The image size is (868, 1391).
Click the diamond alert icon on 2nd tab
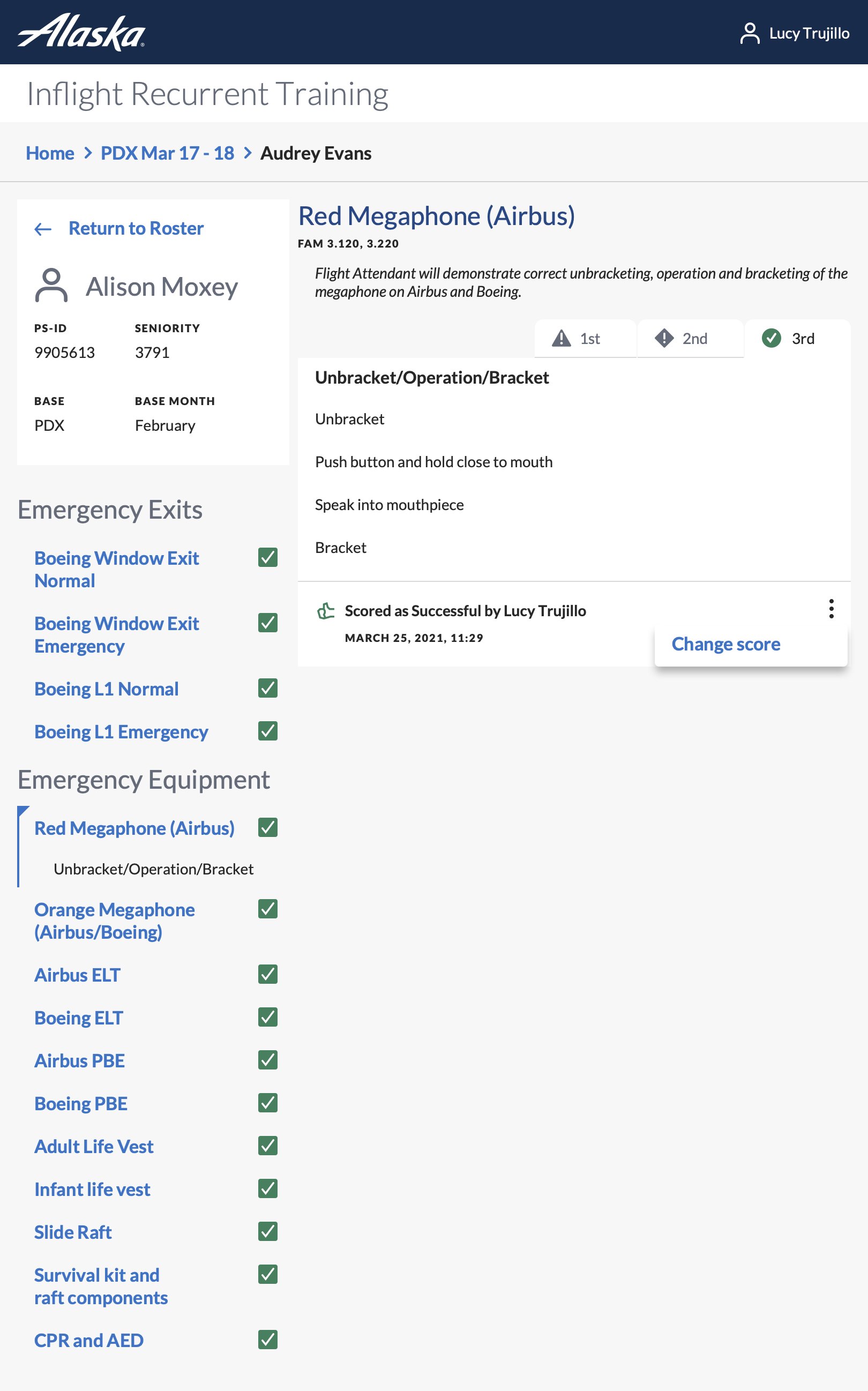(664, 338)
